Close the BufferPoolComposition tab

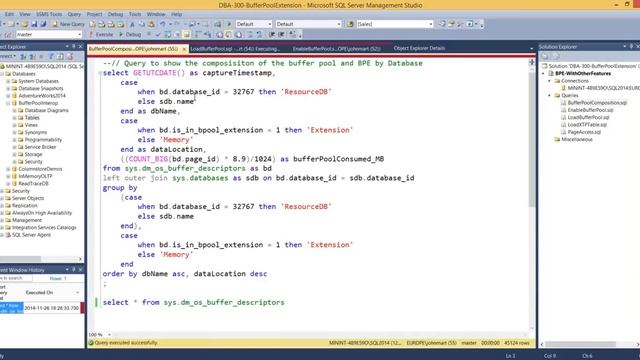(184, 49)
